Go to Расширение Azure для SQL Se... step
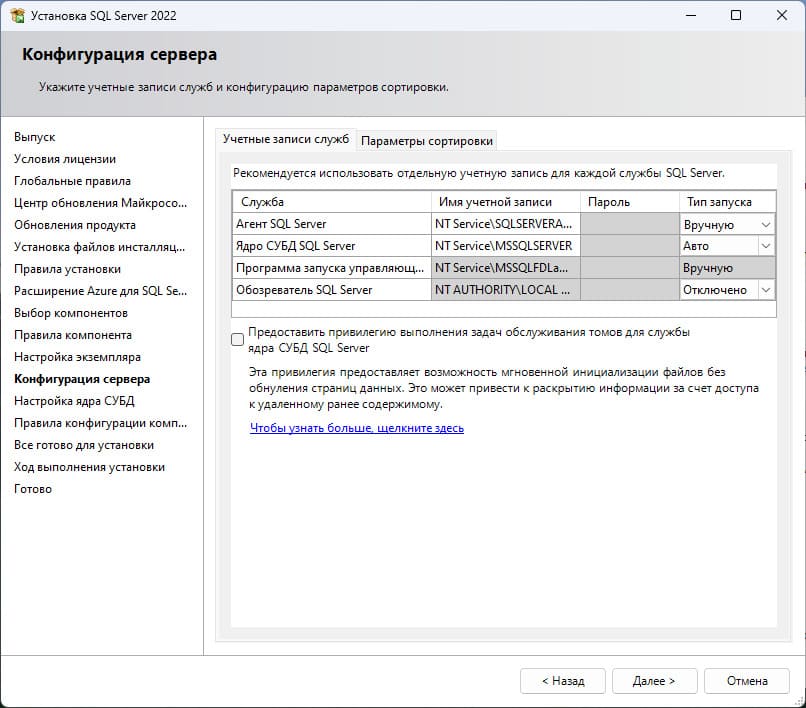806x708 pixels. 100,291
